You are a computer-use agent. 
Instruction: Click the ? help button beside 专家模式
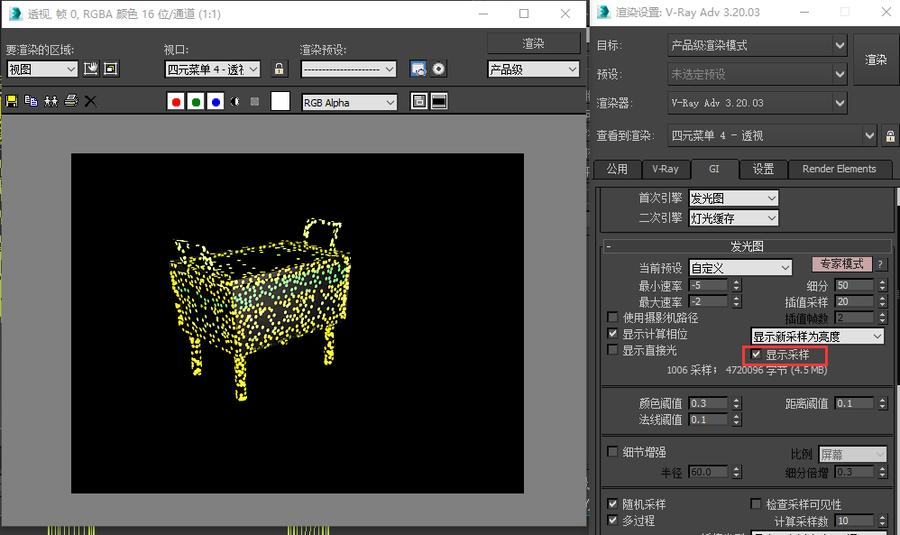coord(880,265)
